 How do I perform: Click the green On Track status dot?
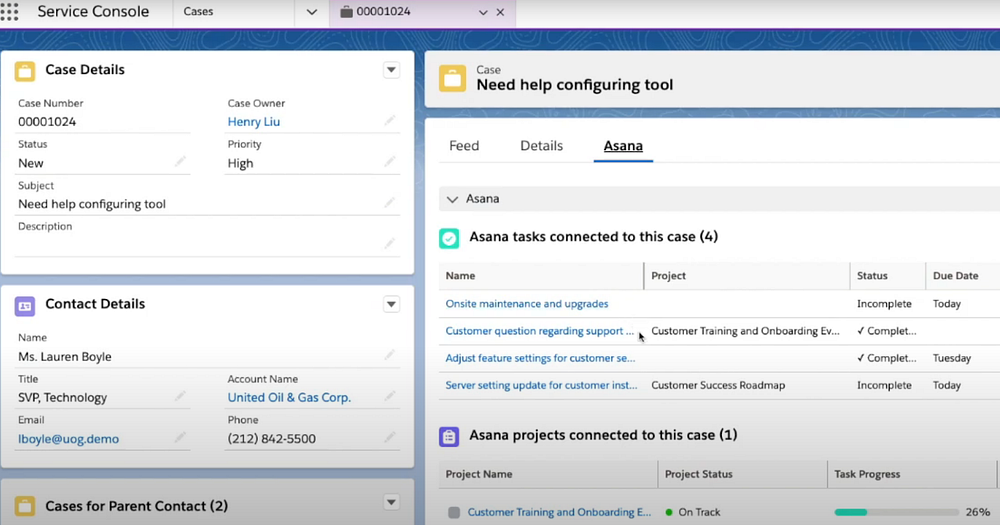[668, 512]
